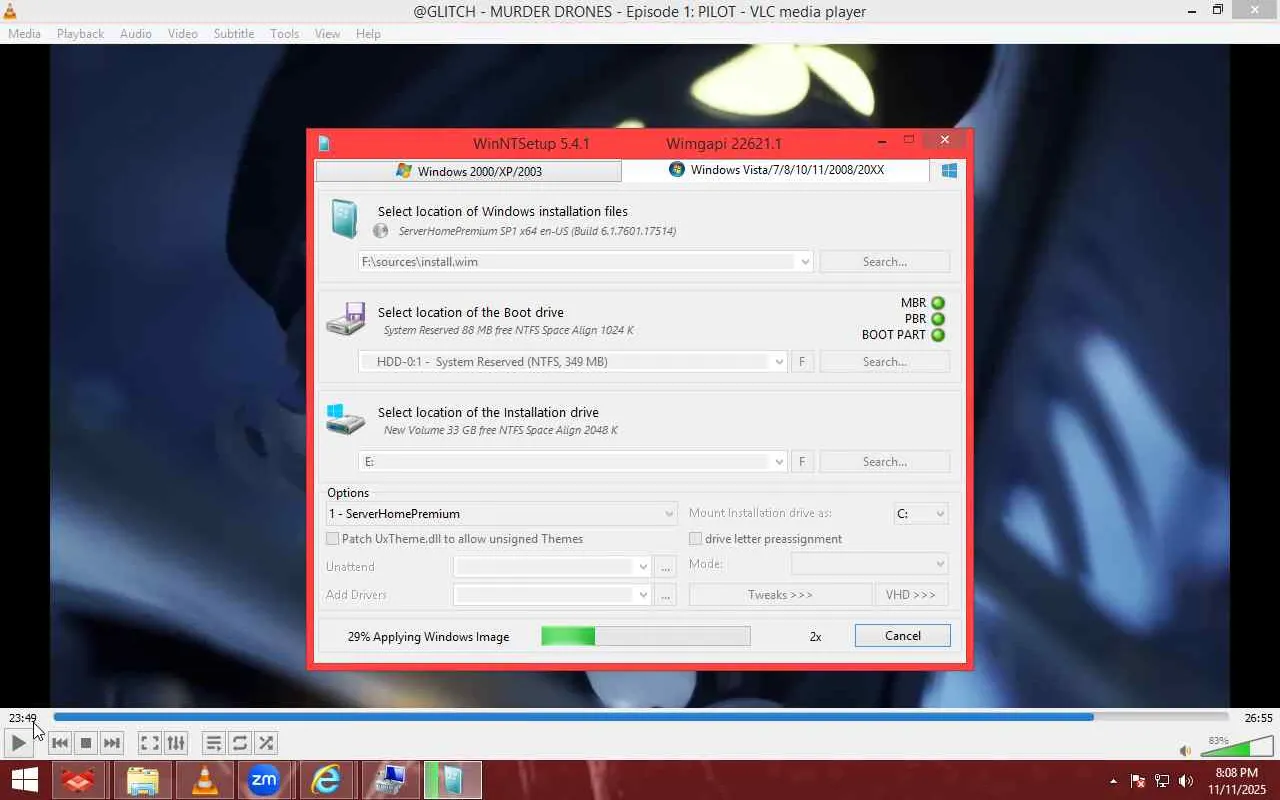Screen dimensions: 1280x800
Task: Mute audio using VLC speaker icon
Action: pos(1185,750)
